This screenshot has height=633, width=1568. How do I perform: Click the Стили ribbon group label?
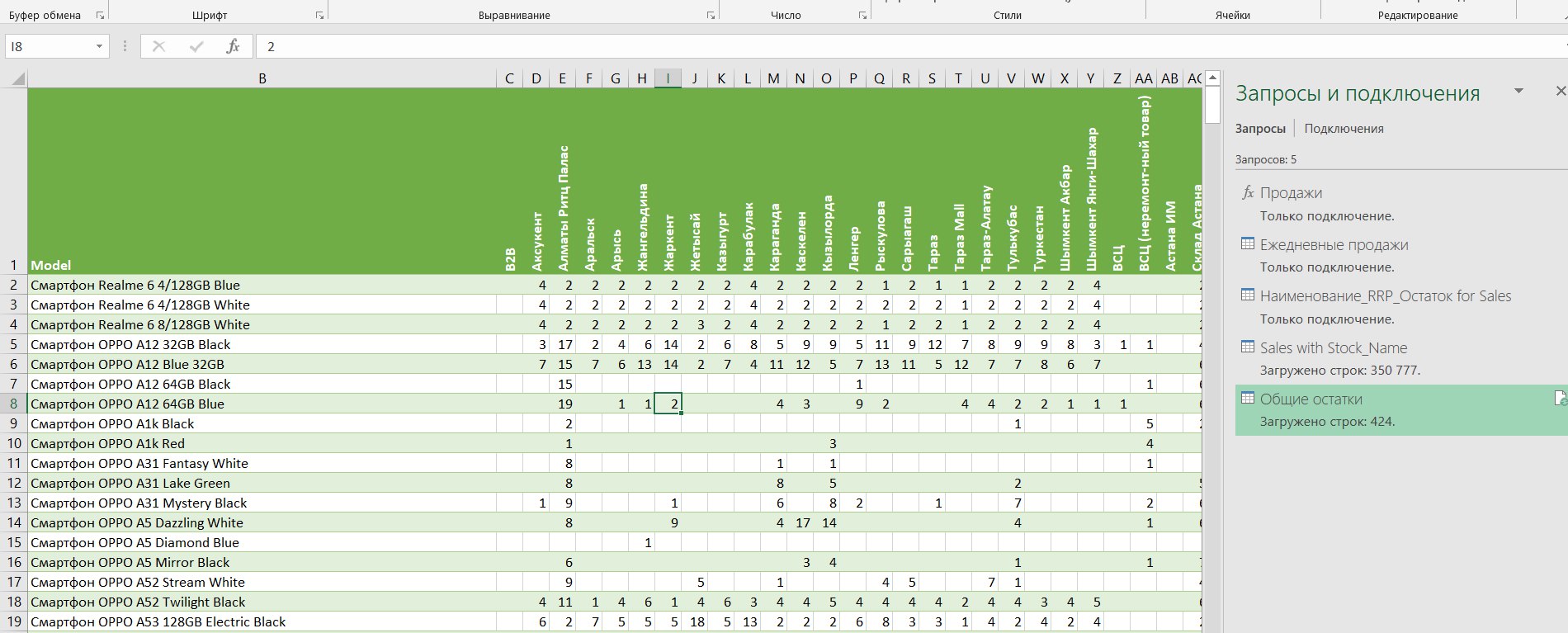coord(1008,15)
